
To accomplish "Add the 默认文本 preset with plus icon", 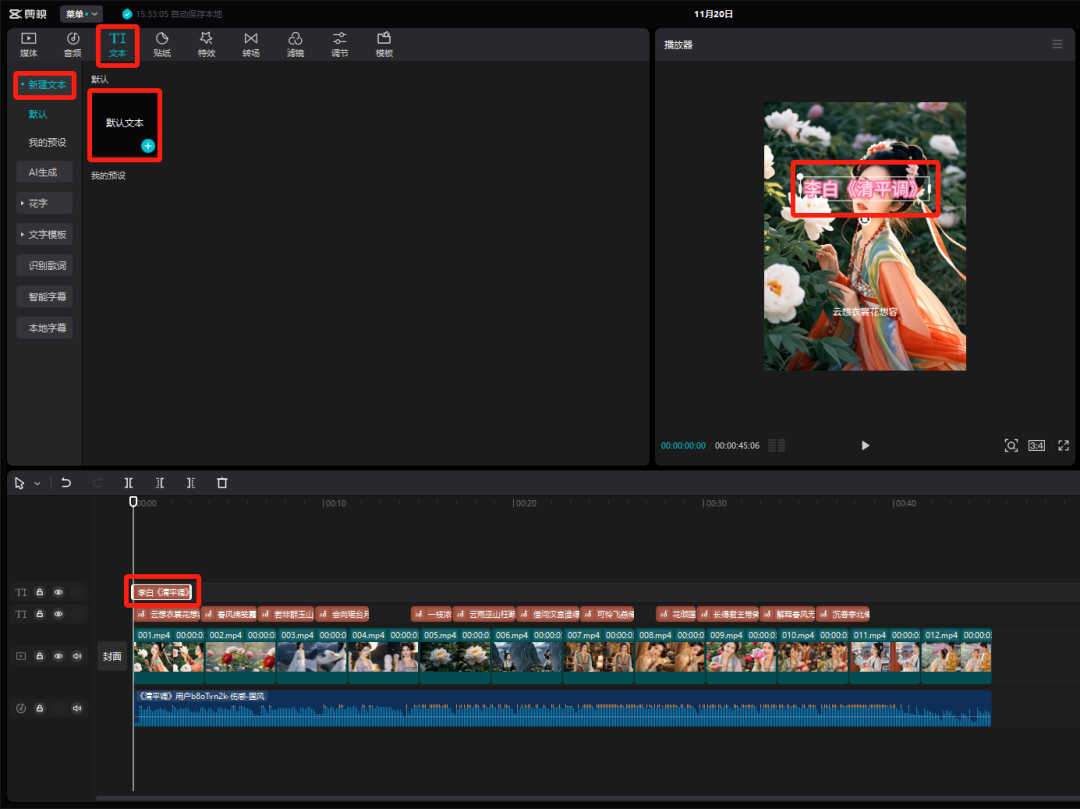I will coord(148,146).
